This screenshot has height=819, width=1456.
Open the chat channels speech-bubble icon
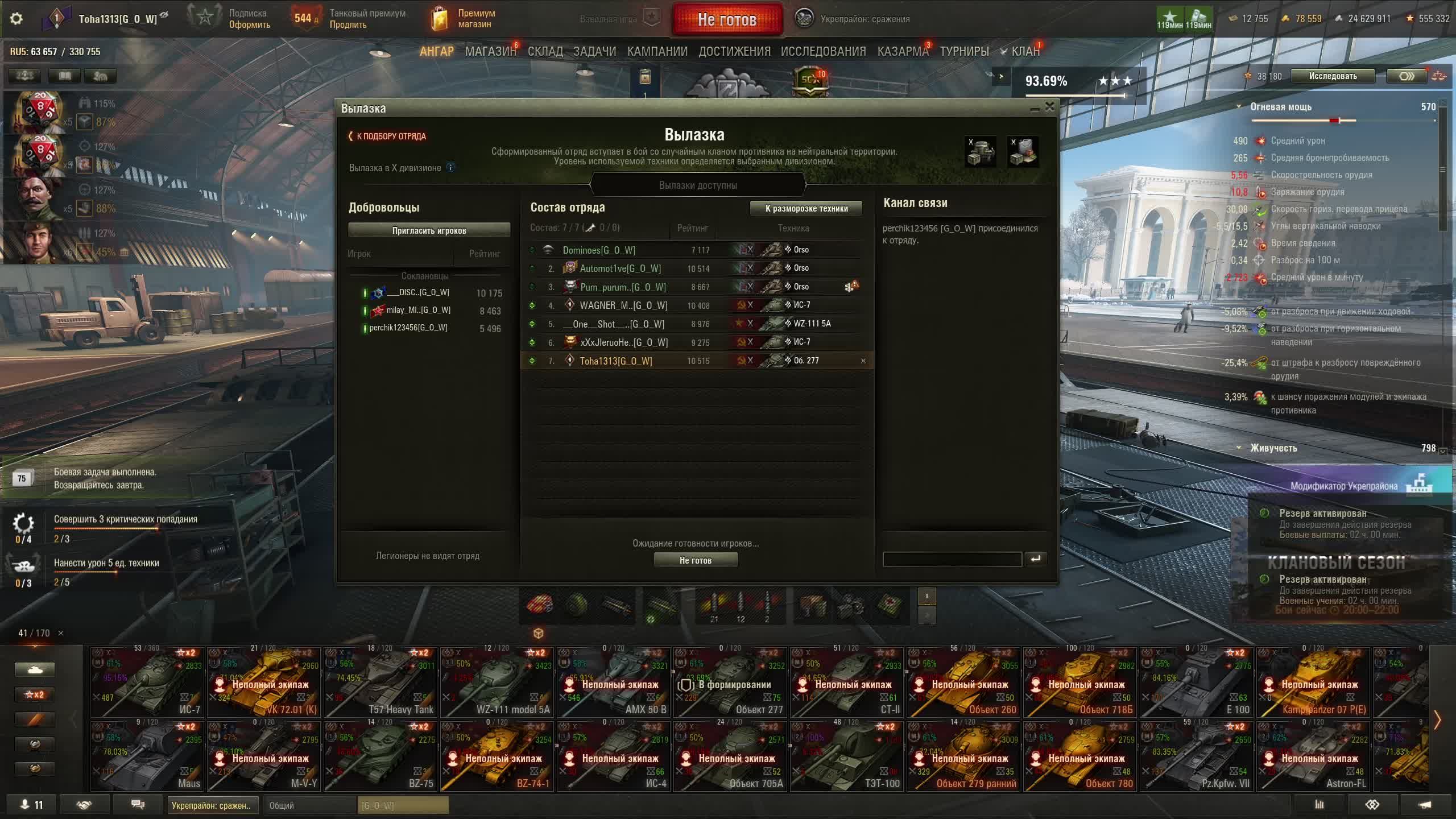138,805
